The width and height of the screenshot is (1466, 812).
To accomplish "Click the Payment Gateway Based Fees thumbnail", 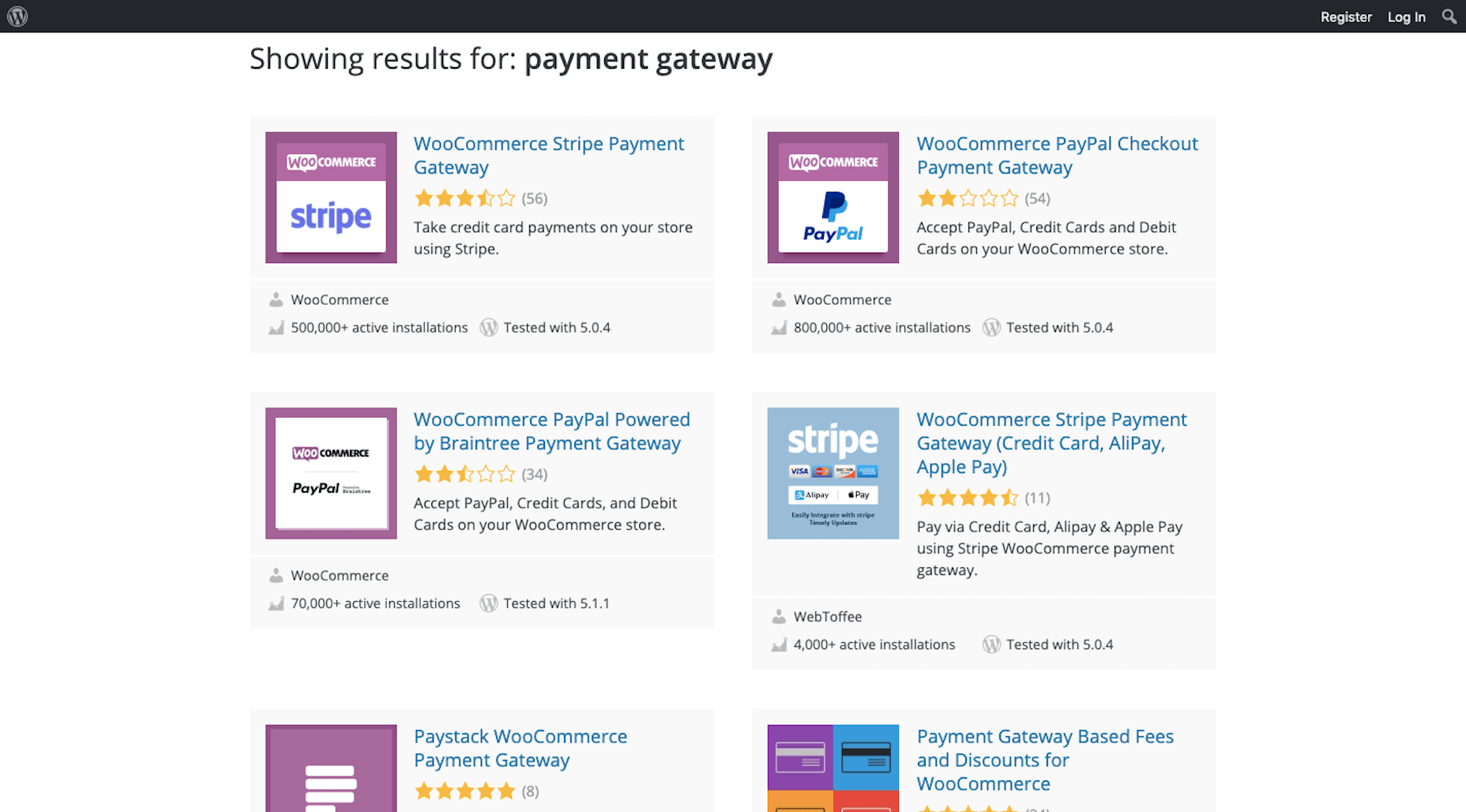I will (833, 768).
